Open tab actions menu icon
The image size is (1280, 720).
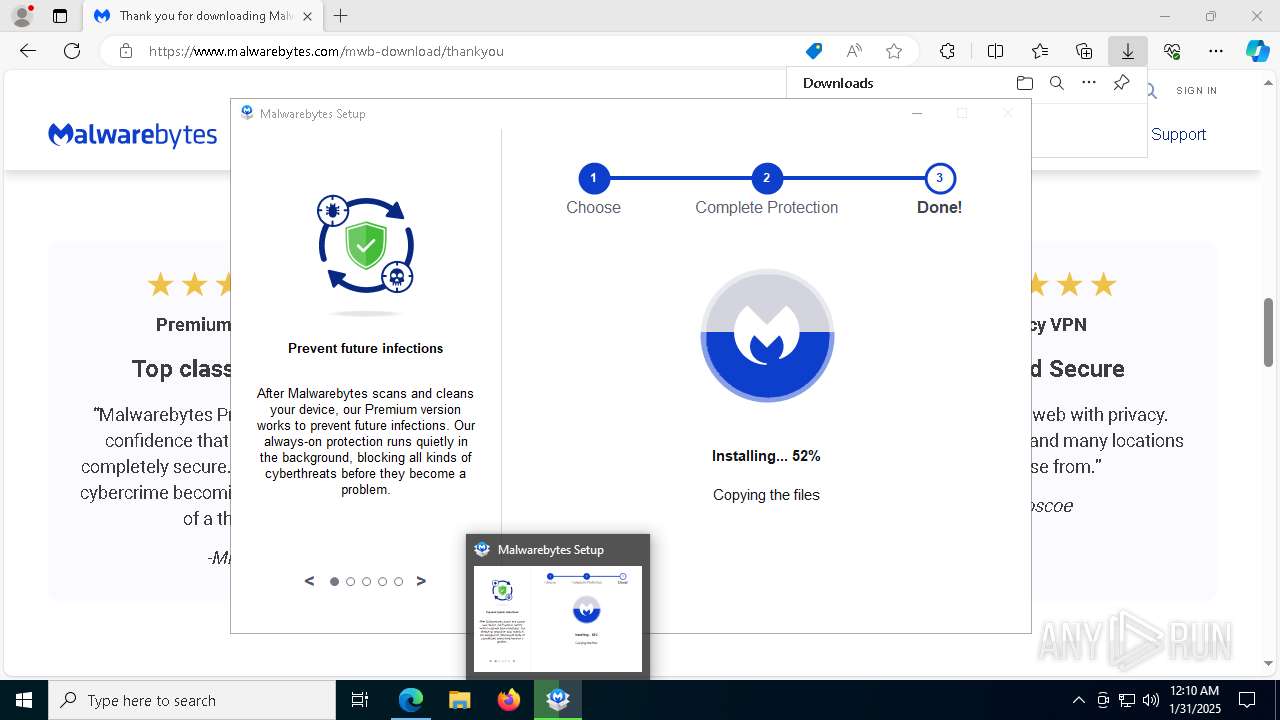(60, 16)
